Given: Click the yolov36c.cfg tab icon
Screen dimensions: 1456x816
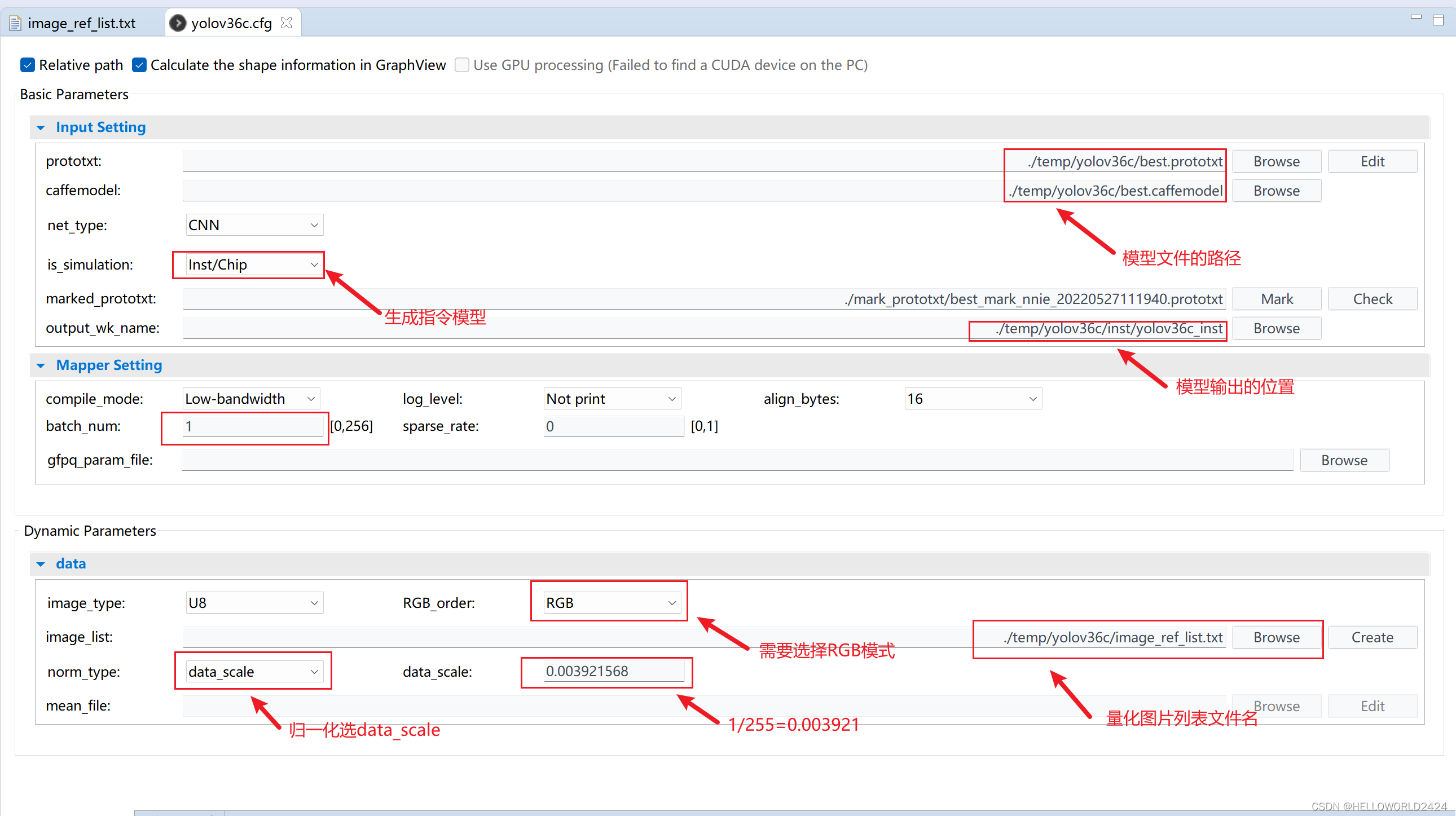Looking at the screenshot, I should pyautogui.click(x=178, y=23).
